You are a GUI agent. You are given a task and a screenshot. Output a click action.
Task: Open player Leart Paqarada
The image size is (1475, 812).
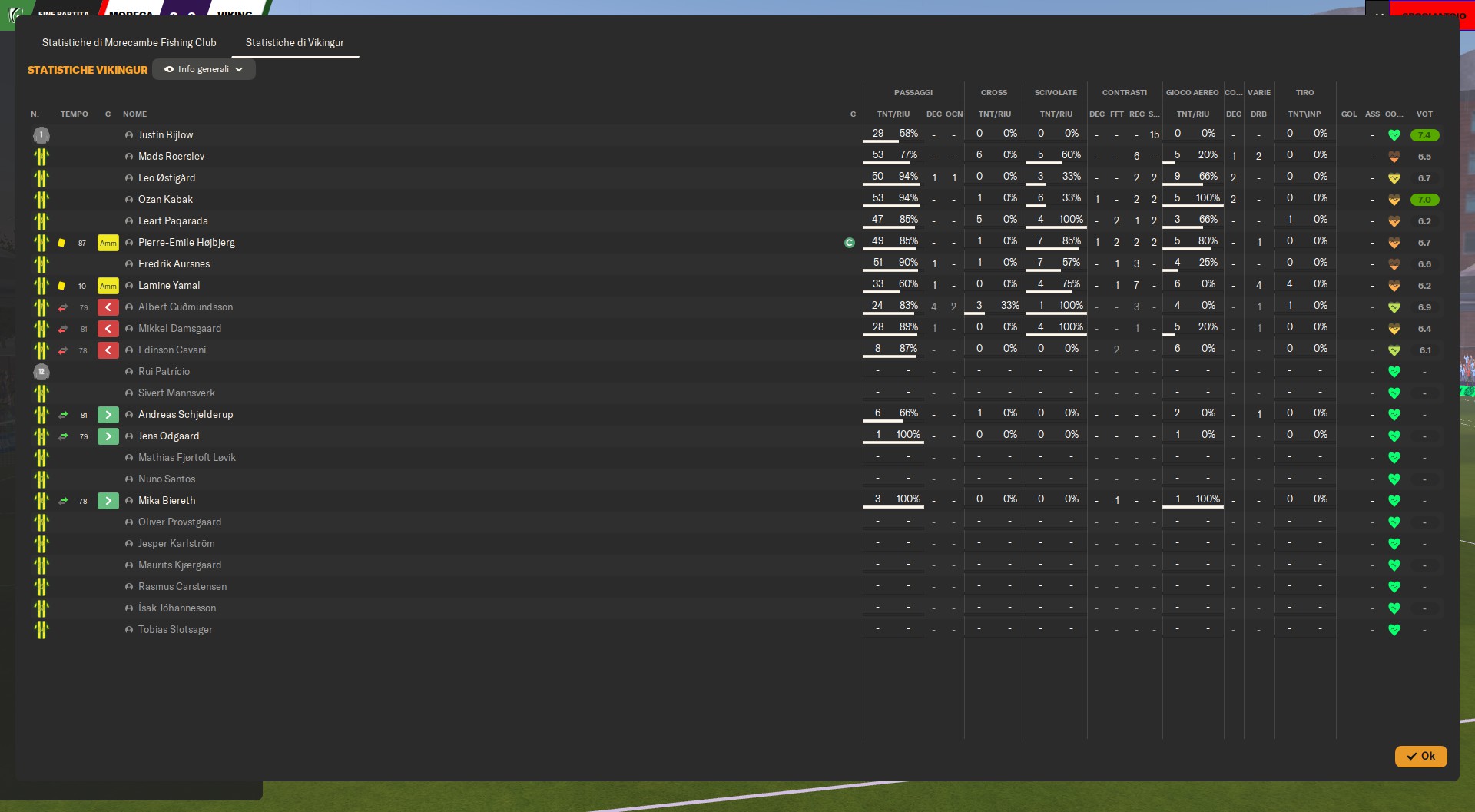173,221
